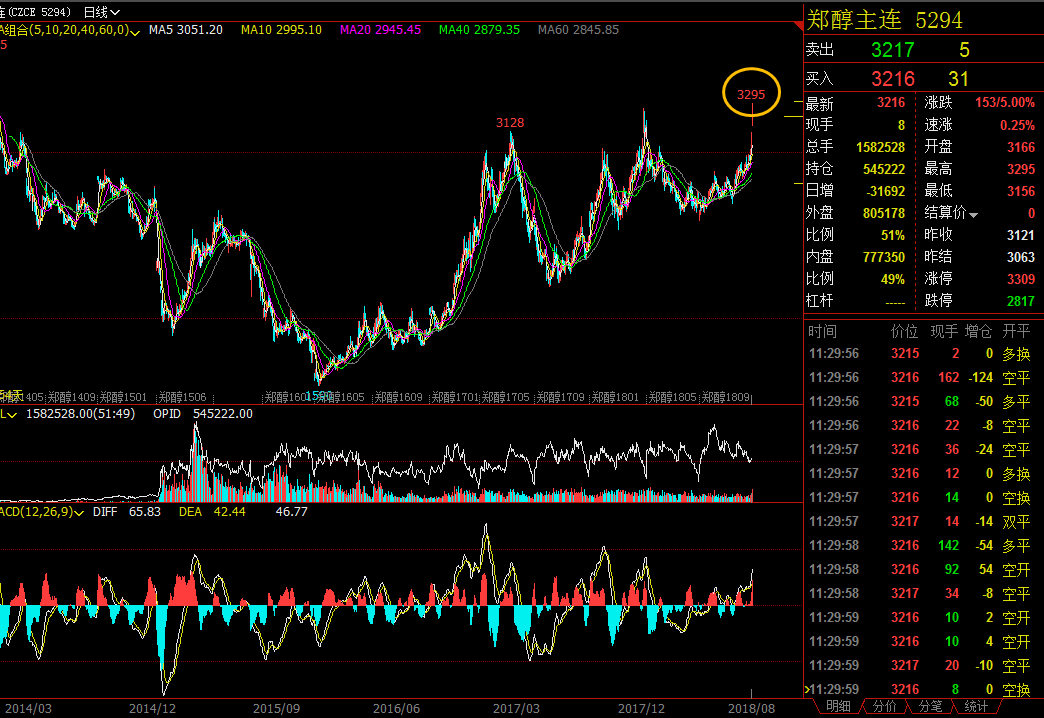Select the 统计 tab
Viewport: 1044px width, 718px height.
click(x=976, y=707)
